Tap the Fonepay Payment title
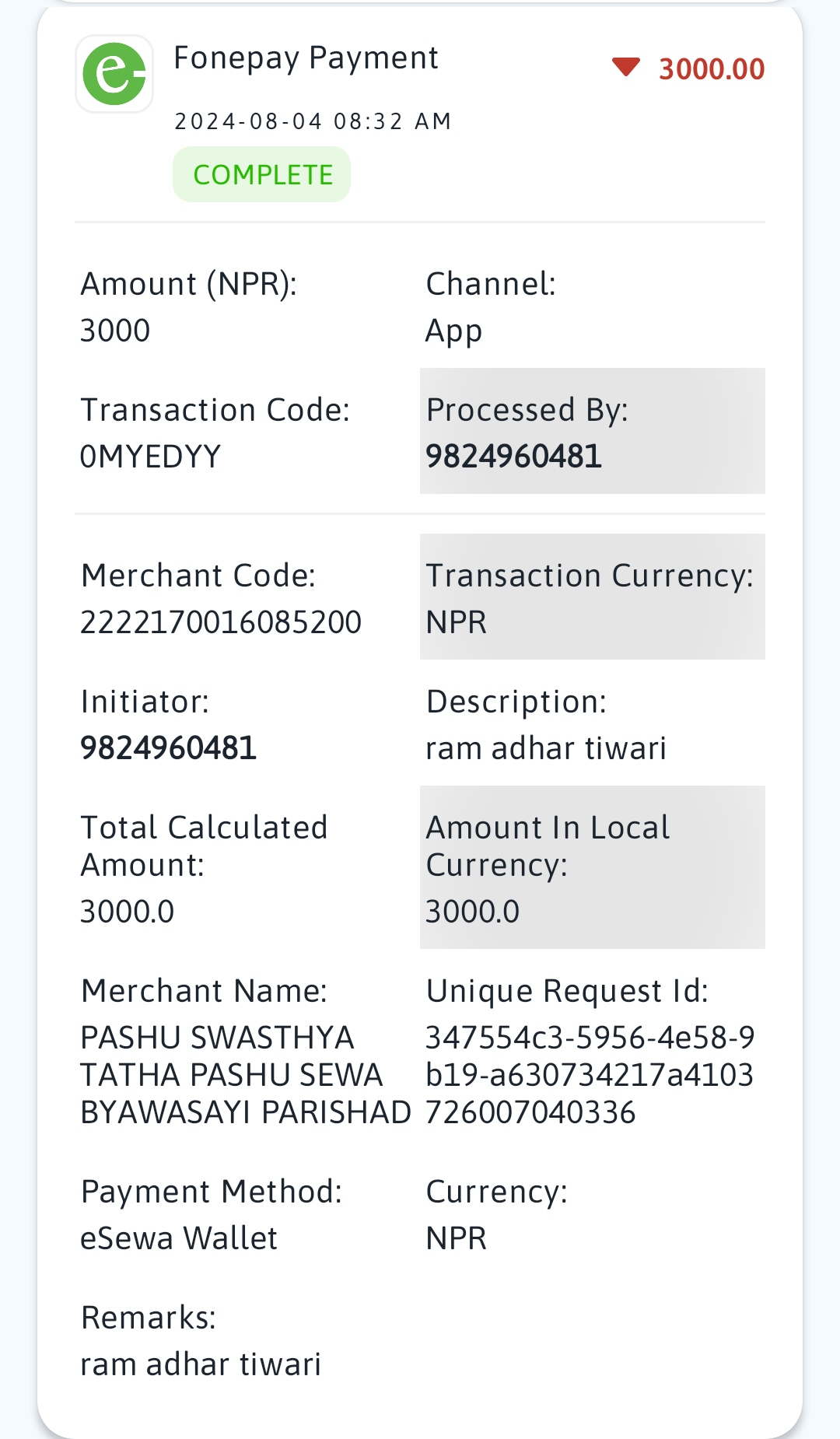The height and width of the screenshot is (1439, 840). 306,58
